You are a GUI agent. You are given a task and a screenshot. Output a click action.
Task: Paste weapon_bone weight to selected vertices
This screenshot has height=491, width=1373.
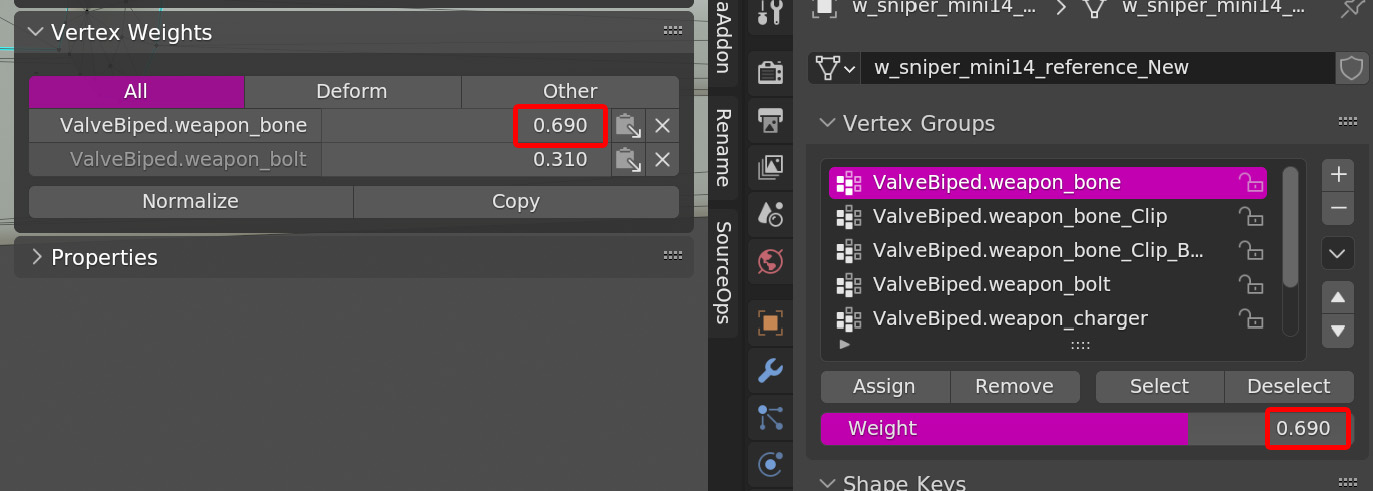628,126
